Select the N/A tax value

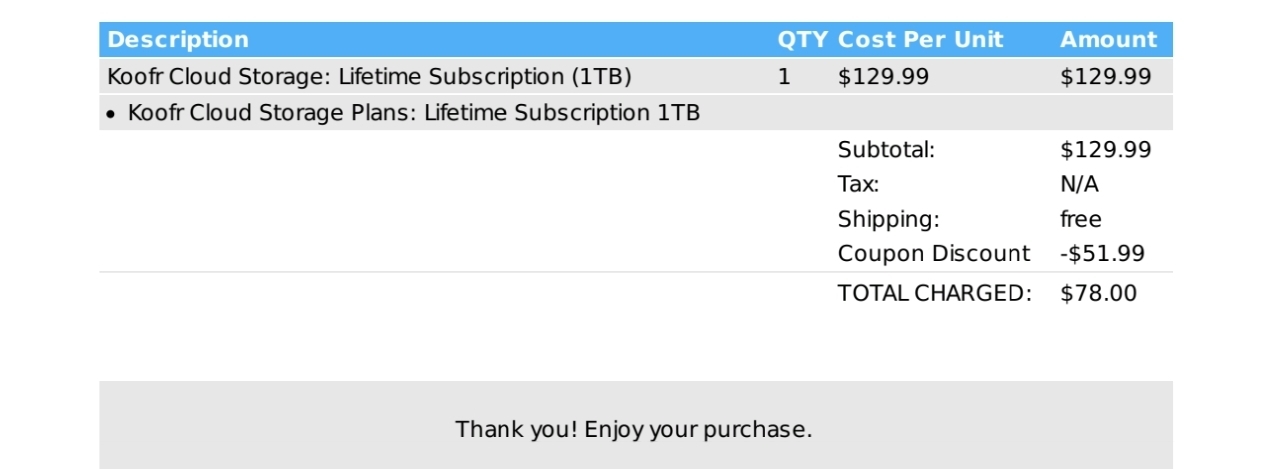click(1080, 184)
